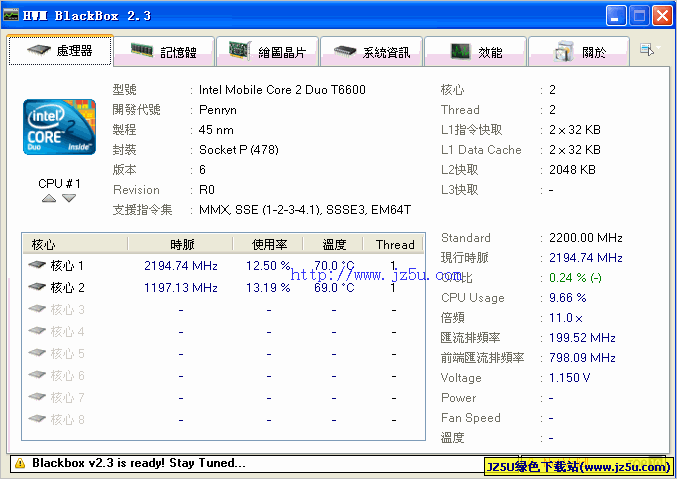Click the MMX, SSE instruction set text

(305, 210)
